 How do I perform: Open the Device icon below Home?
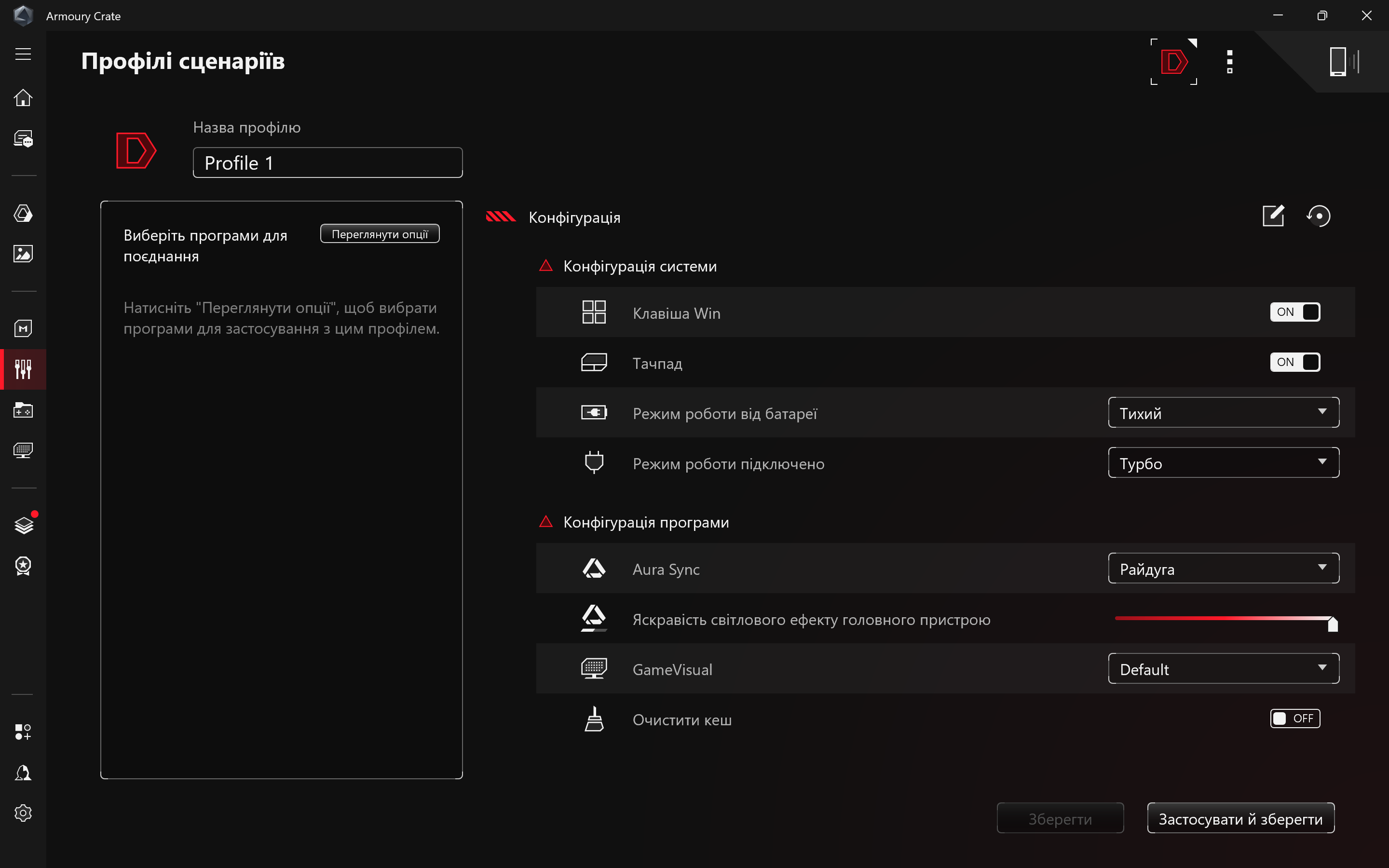click(x=23, y=139)
